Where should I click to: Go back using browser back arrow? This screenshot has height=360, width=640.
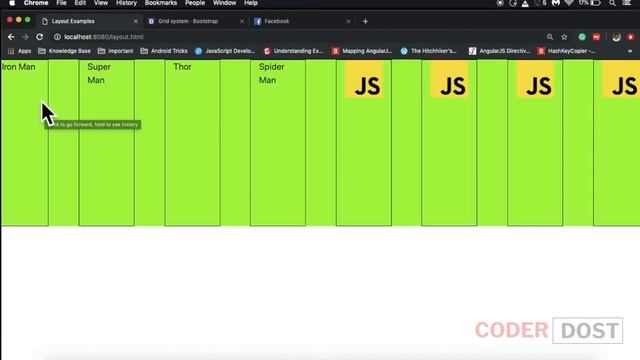coord(11,37)
